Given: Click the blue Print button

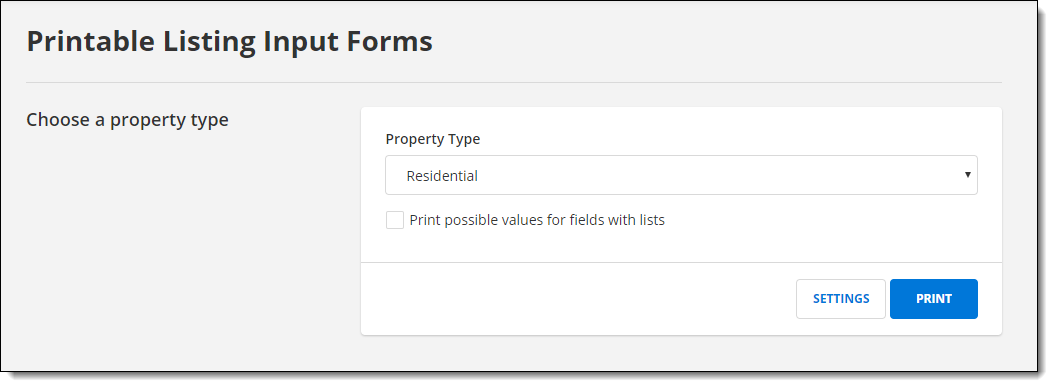Looking at the screenshot, I should [x=933, y=299].
